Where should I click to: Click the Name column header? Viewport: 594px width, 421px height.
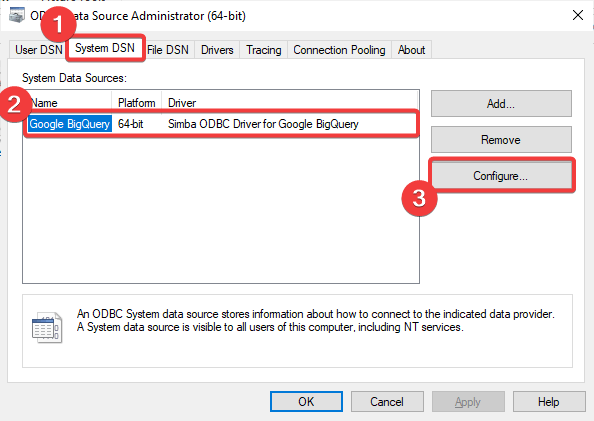coord(68,103)
